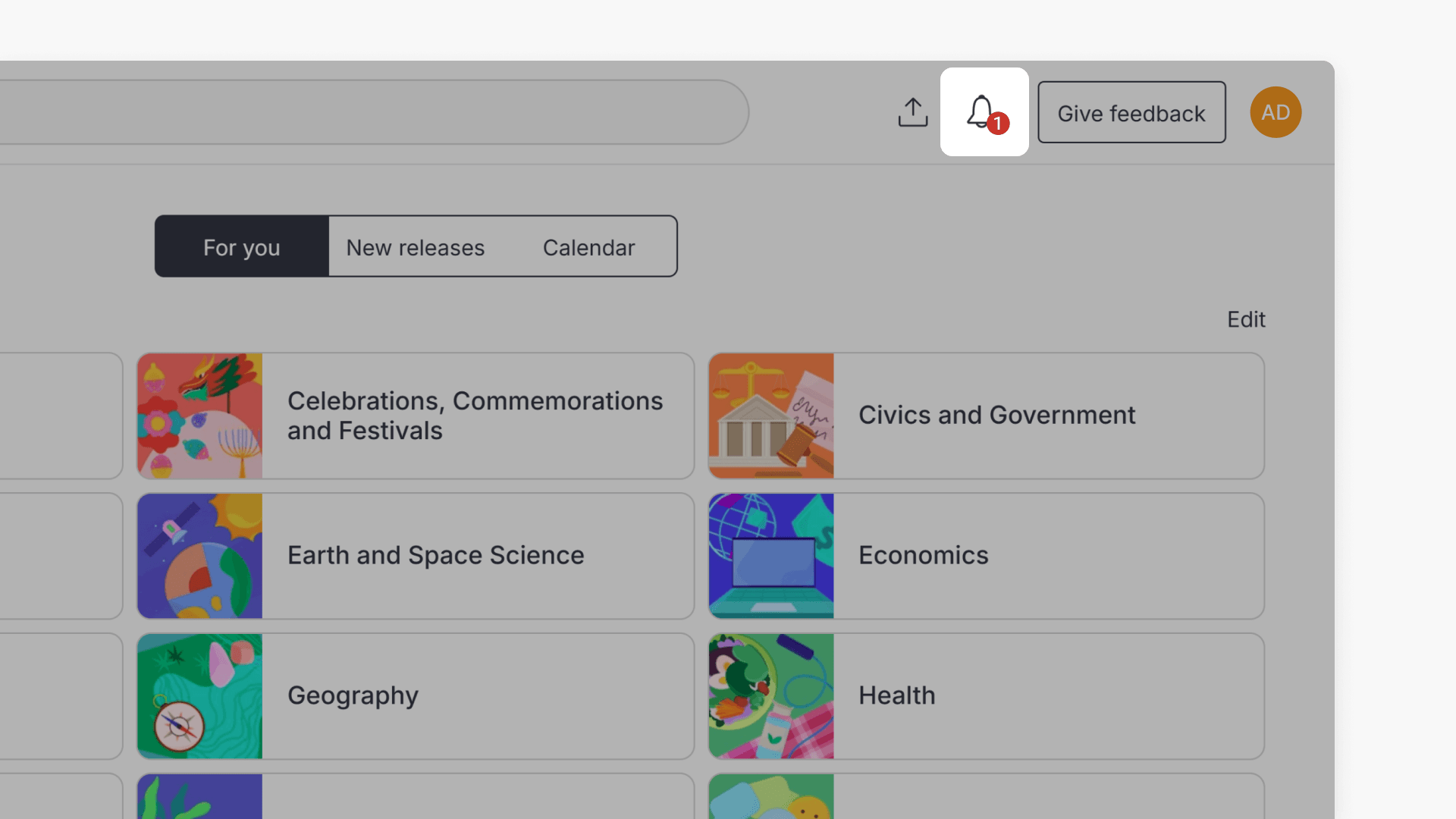
Task: Click the Give feedback button
Action: coord(1131,112)
